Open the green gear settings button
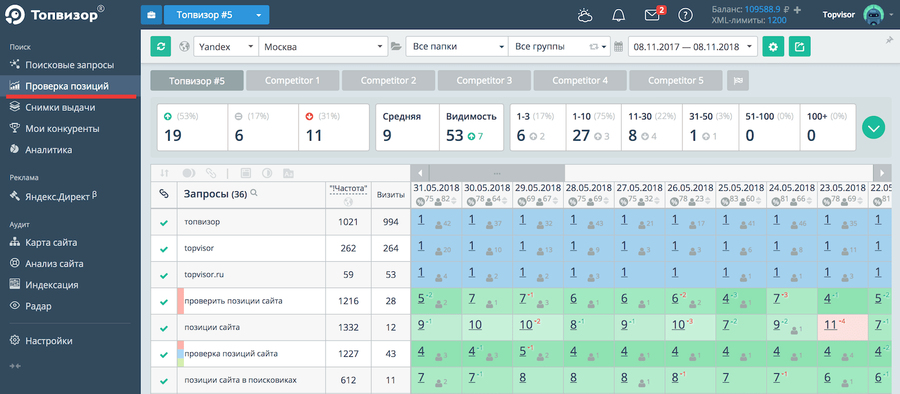The width and height of the screenshot is (900, 394). point(773,47)
